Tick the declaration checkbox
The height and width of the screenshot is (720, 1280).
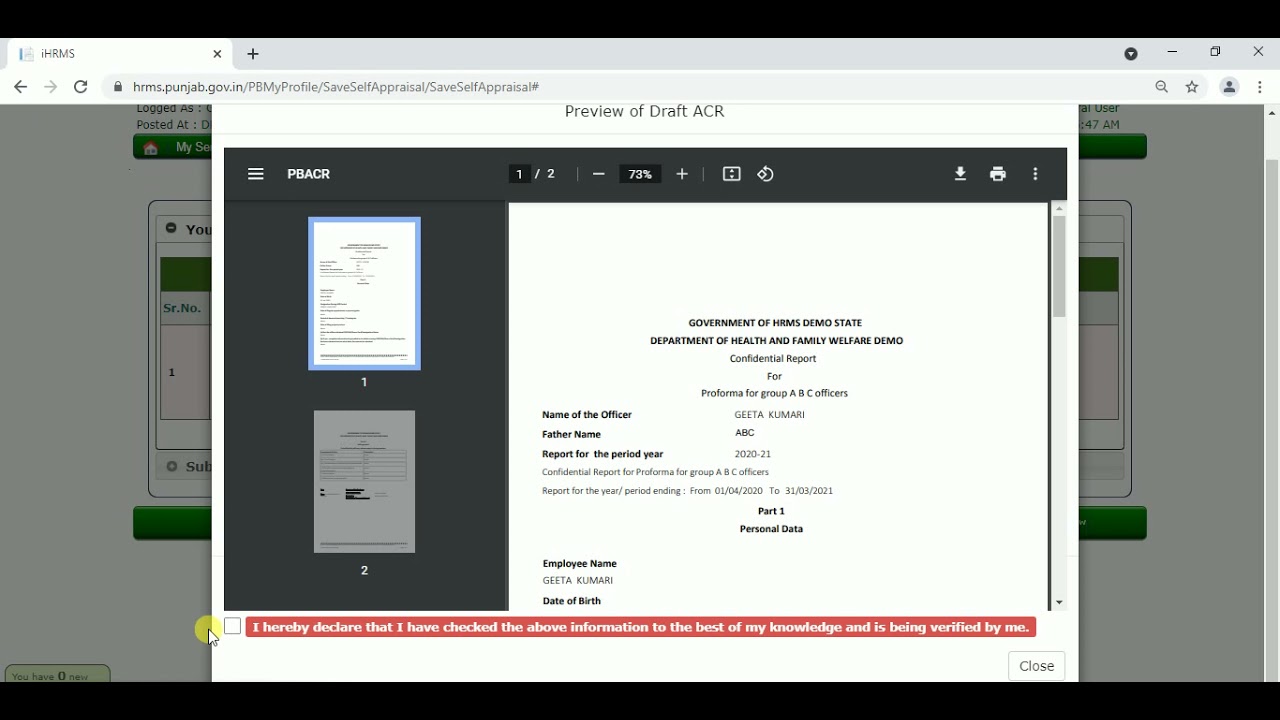233,626
